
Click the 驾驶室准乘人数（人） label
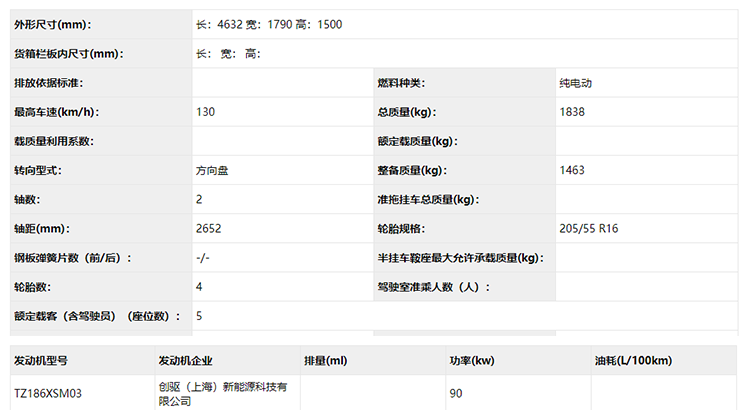tap(433, 287)
